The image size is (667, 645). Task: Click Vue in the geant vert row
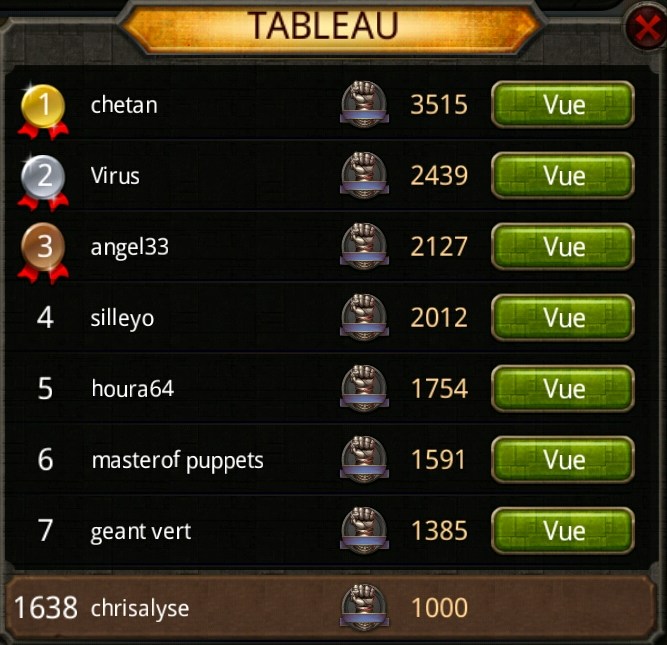click(x=563, y=531)
